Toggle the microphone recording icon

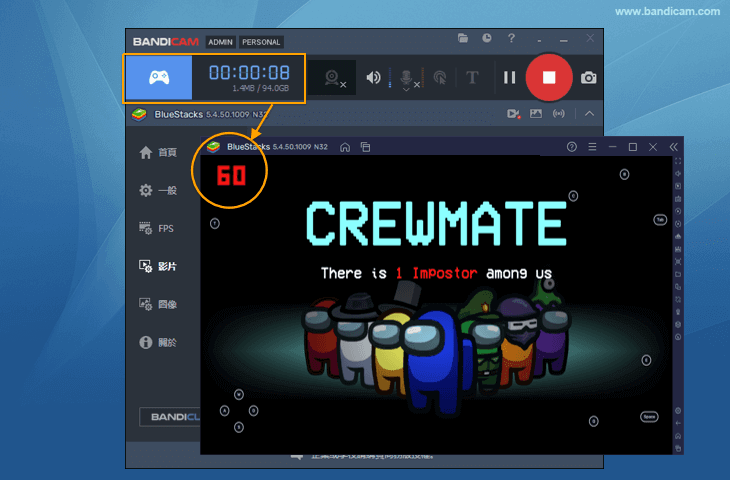(x=406, y=78)
